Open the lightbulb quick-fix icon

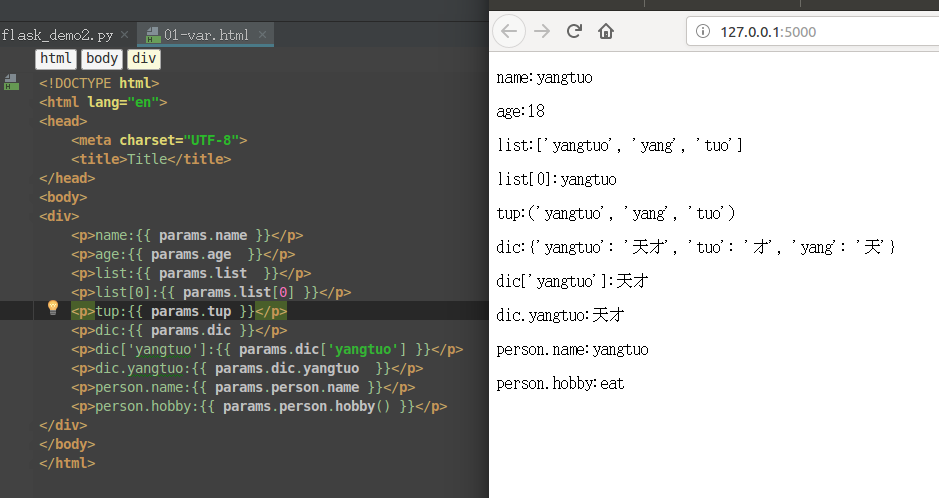53,308
